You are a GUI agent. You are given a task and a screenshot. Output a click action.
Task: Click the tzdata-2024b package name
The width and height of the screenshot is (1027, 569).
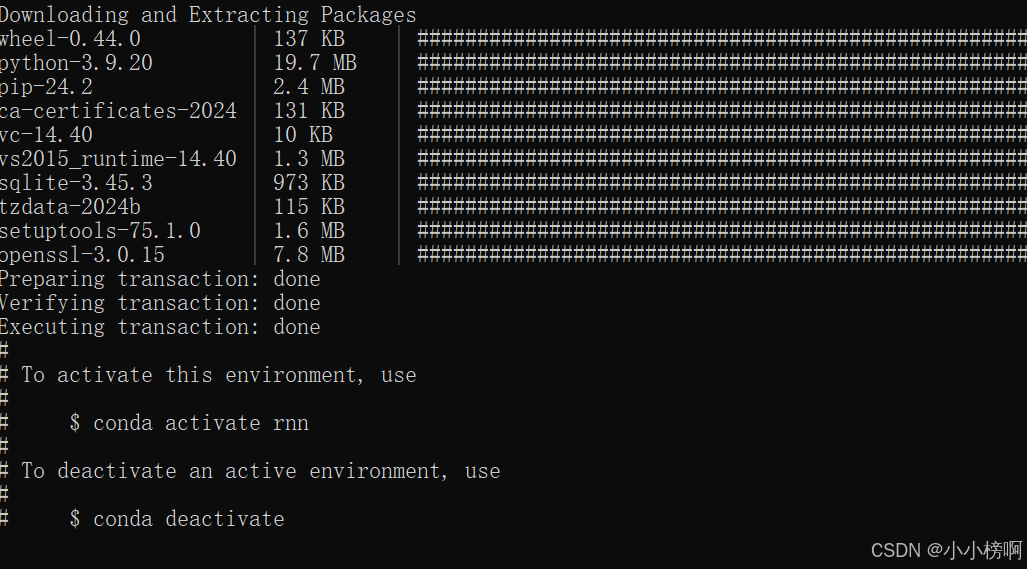coord(70,207)
